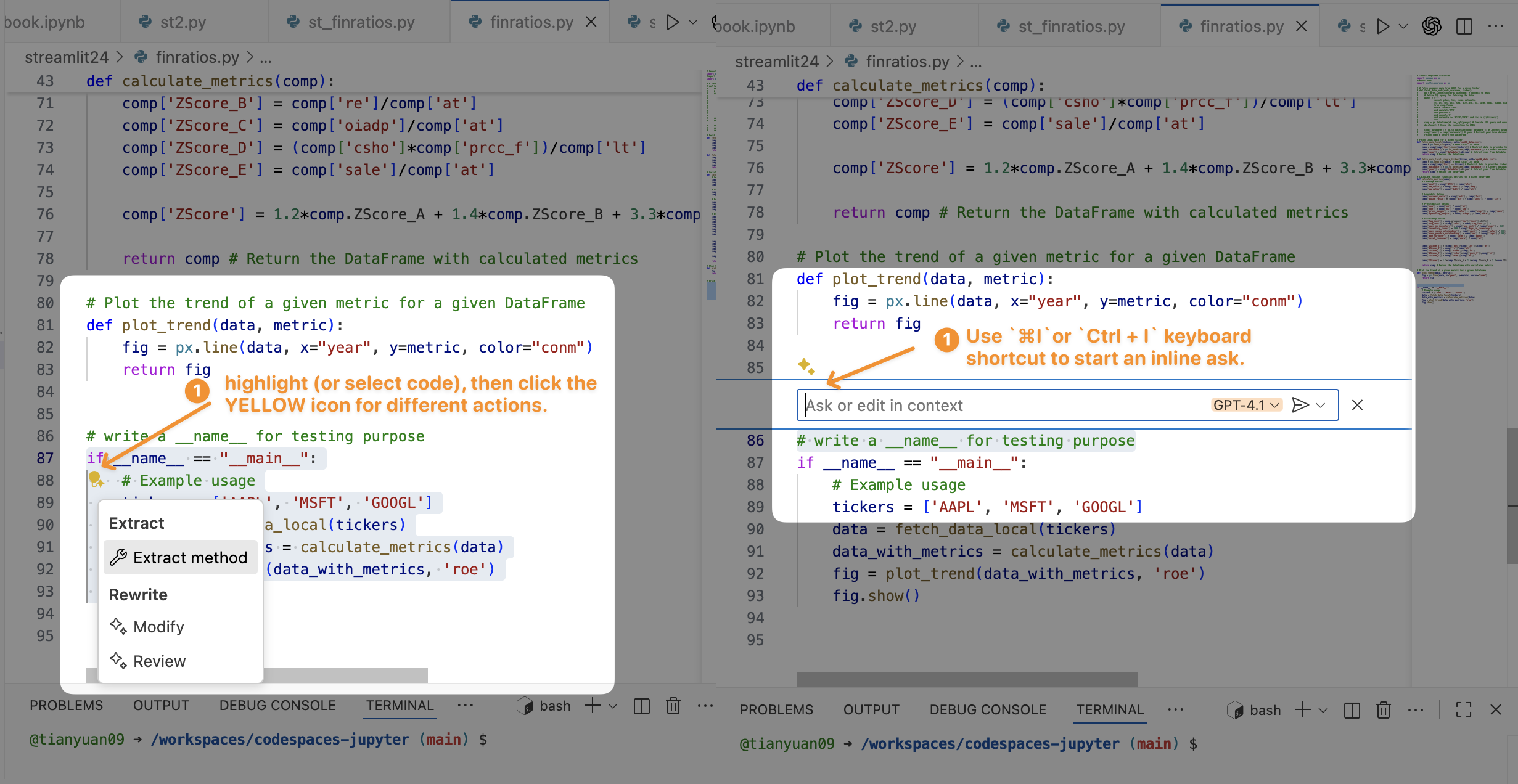Open the DEBUG CONSOLE panel tab
Image resolution: width=1518 pixels, height=784 pixels.
987,710
